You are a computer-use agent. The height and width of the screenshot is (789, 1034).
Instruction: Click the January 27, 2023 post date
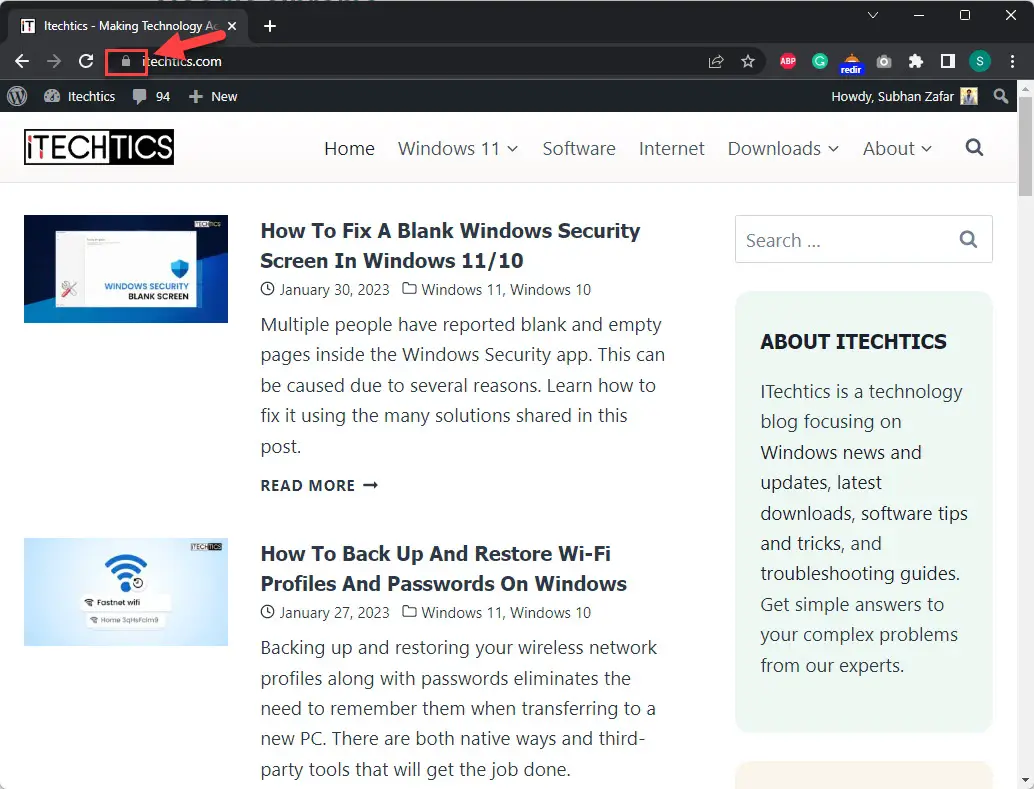pos(334,613)
